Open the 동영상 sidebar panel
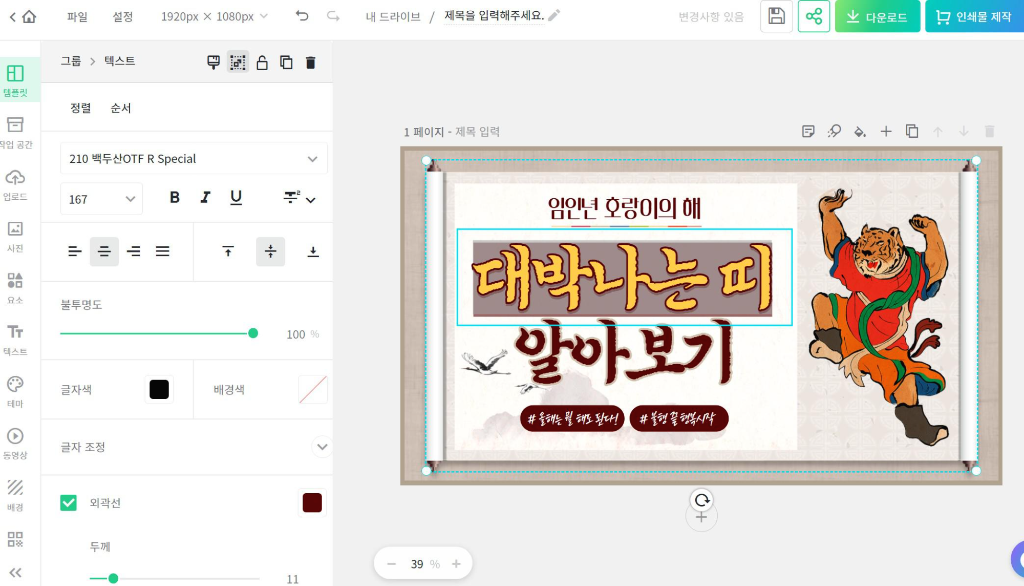The height and width of the screenshot is (586, 1024). pos(16,444)
